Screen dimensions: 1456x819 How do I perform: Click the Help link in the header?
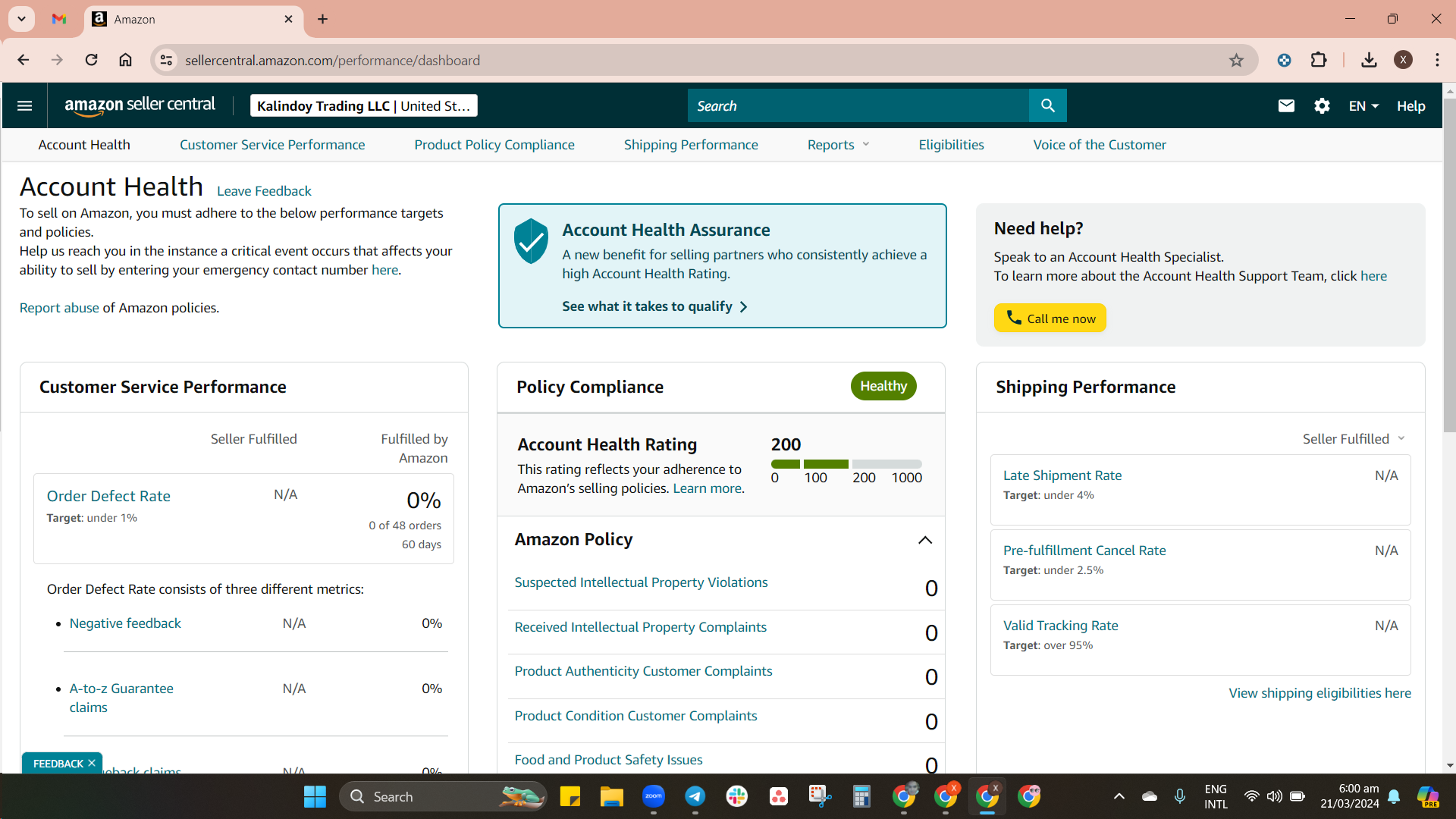[x=1410, y=106]
